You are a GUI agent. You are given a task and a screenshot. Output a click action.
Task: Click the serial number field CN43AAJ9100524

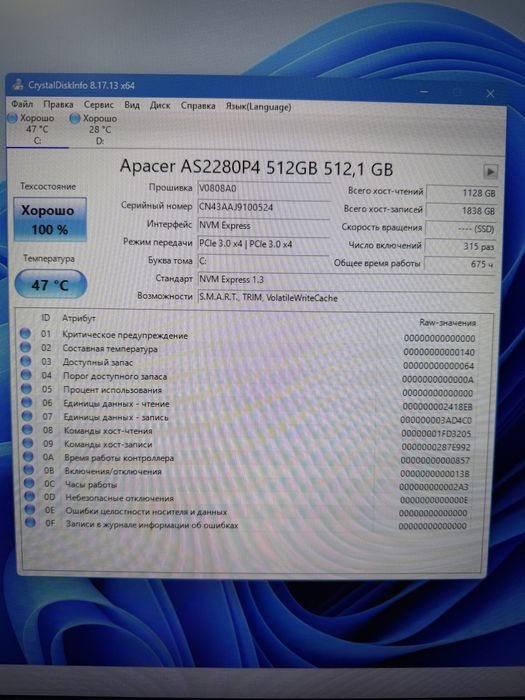coord(263,207)
